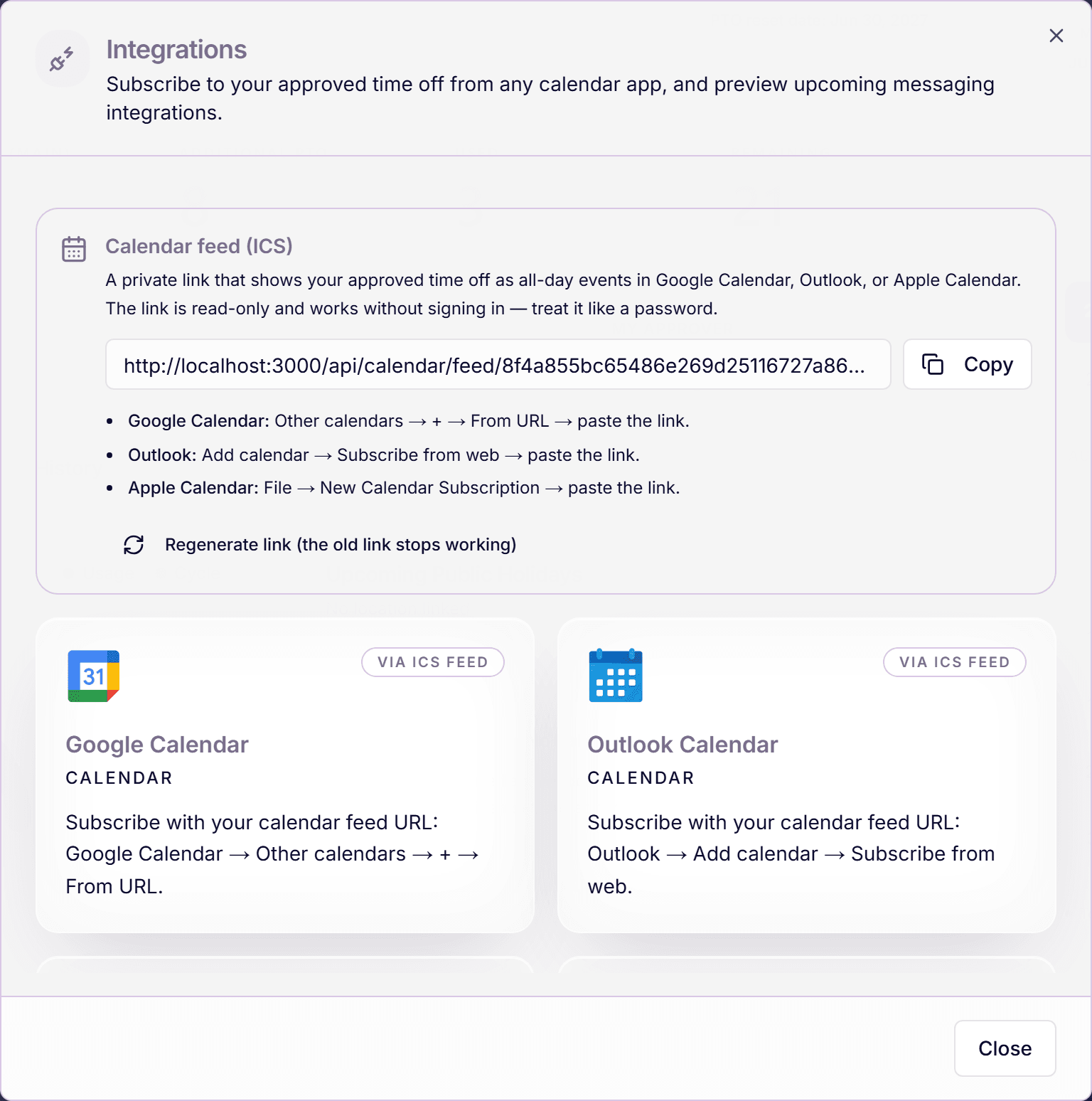Screen dimensions: 1092x1101
Task: Click the CALENDAR label under Outlook Calendar
Action: click(641, 778)
